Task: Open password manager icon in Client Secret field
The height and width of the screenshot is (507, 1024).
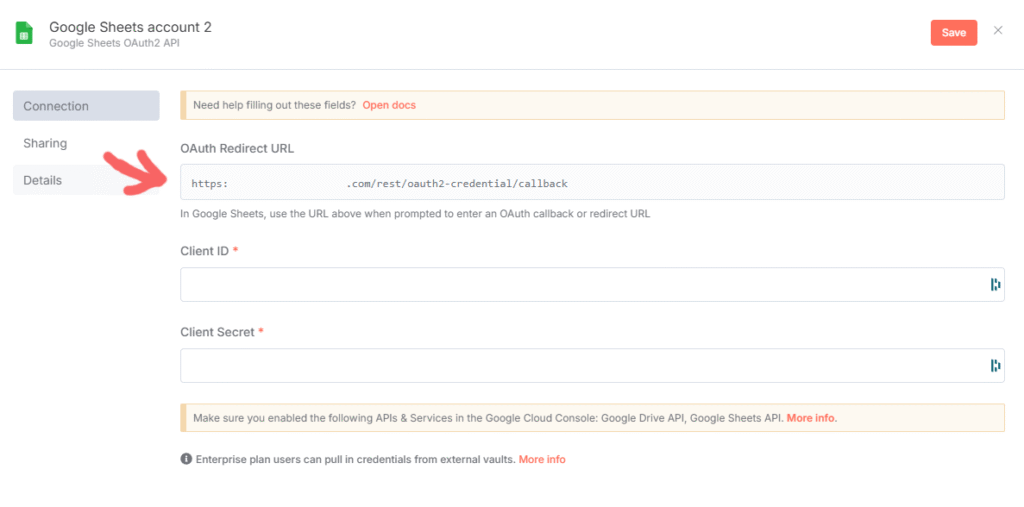Action: pyautogui.click(x=995, y=365)
